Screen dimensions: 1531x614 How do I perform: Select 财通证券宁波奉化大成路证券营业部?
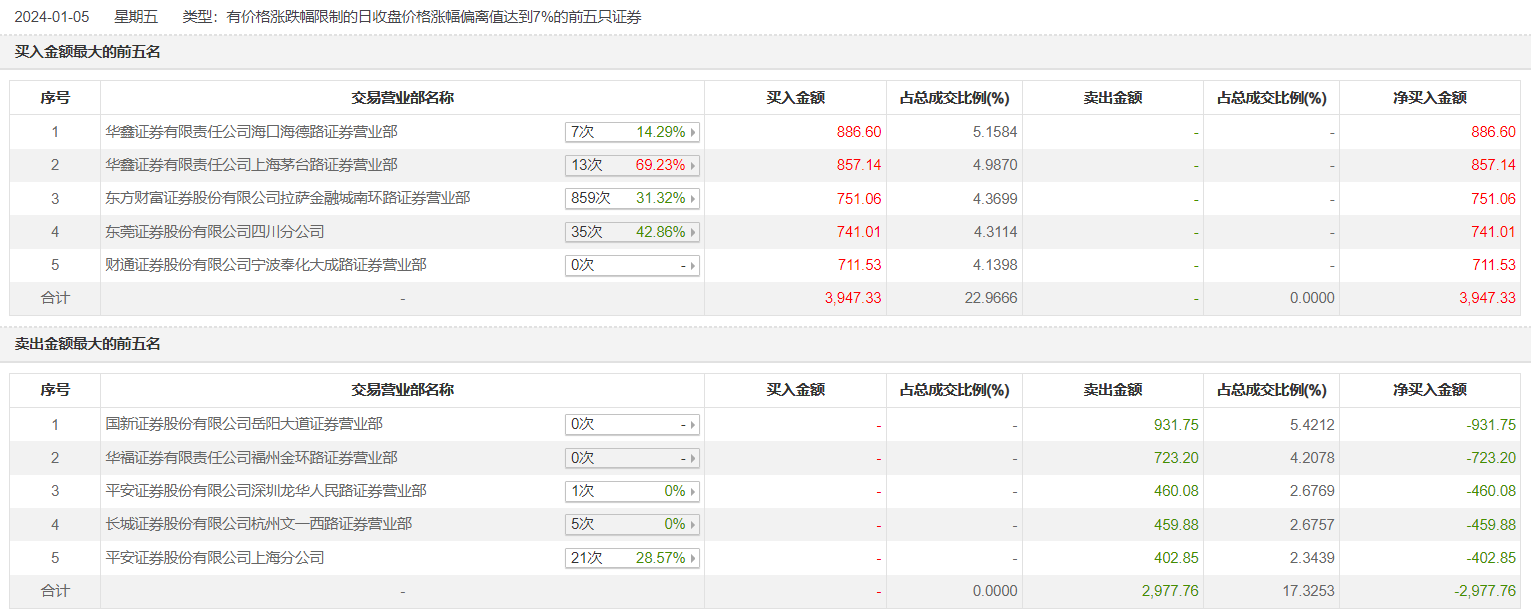click(x=266, y=265)
